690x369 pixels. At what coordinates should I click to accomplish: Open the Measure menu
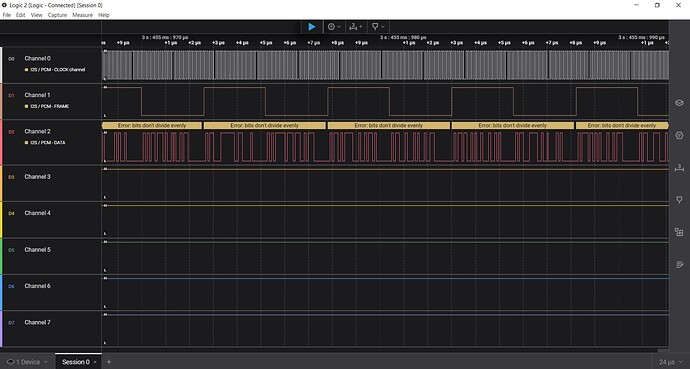[82, 15]
